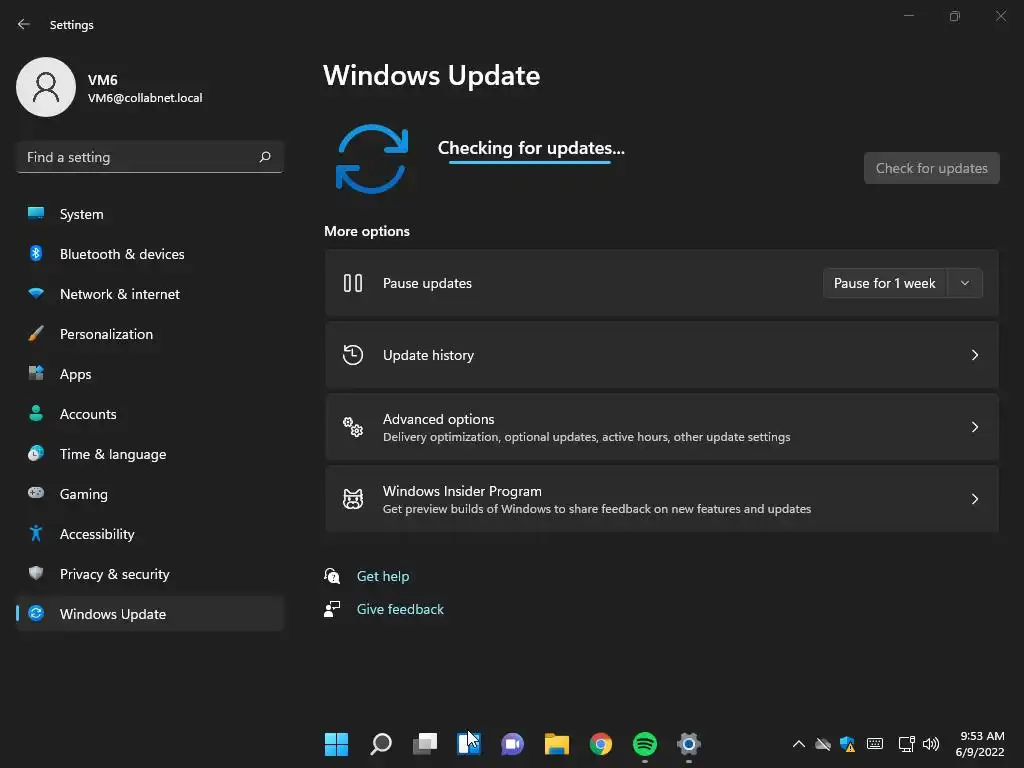Click the Checking for updates... status text
This screenshot has width=1024, height=768.
click(x=531, y=148)
